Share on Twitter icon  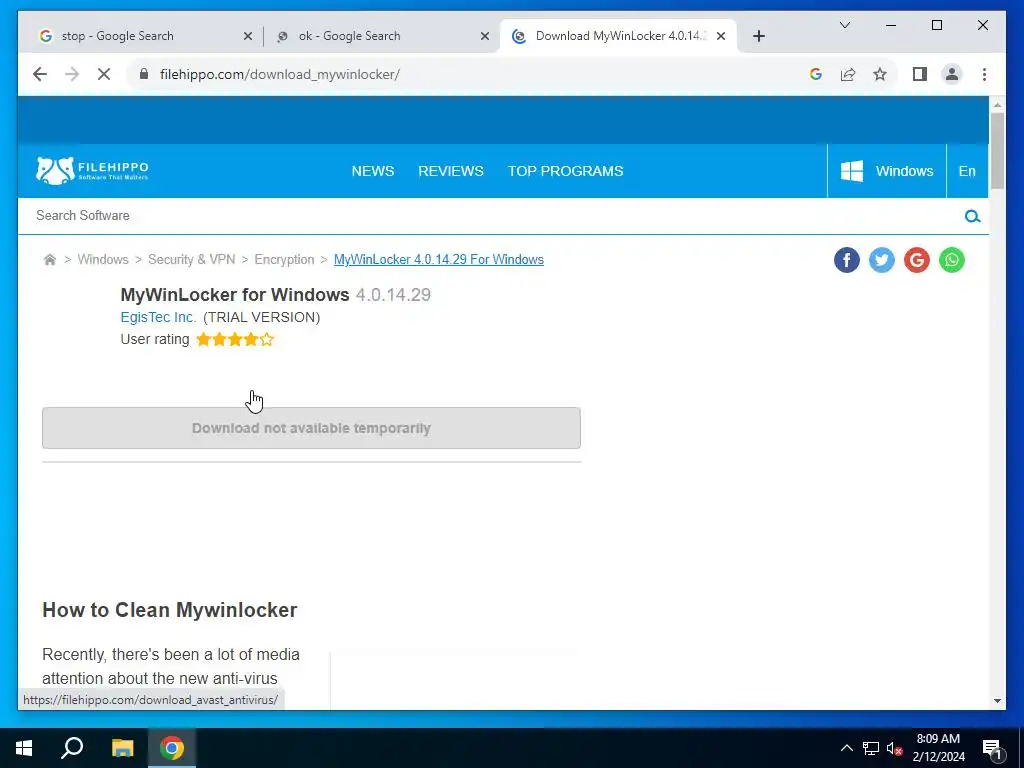tap(882, 260)
